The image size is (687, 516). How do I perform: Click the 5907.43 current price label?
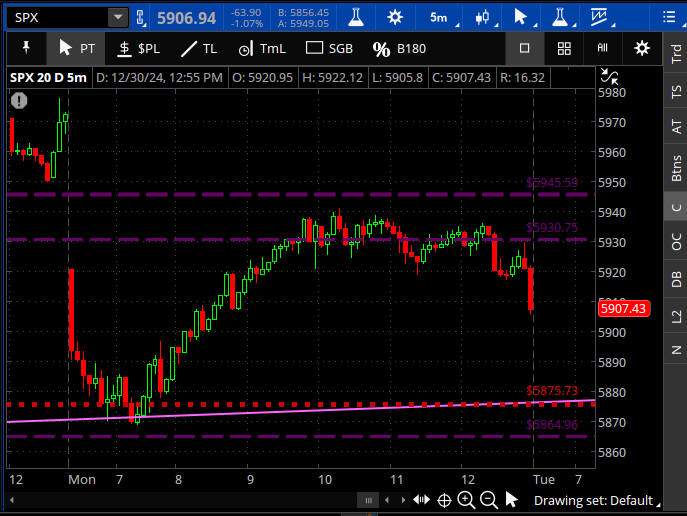[622, 308]
